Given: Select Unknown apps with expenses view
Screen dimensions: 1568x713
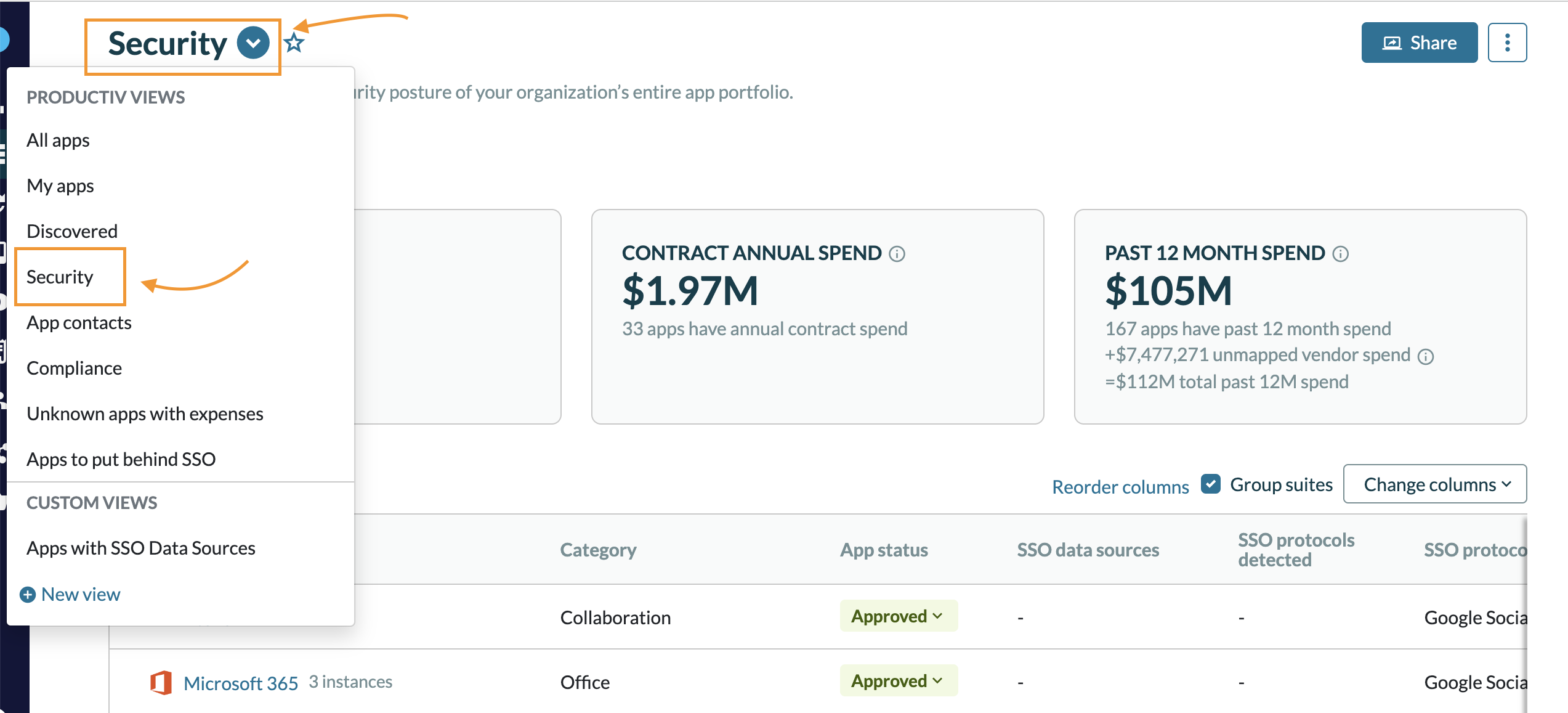Looking at the screenshot, I should point(145,414).
